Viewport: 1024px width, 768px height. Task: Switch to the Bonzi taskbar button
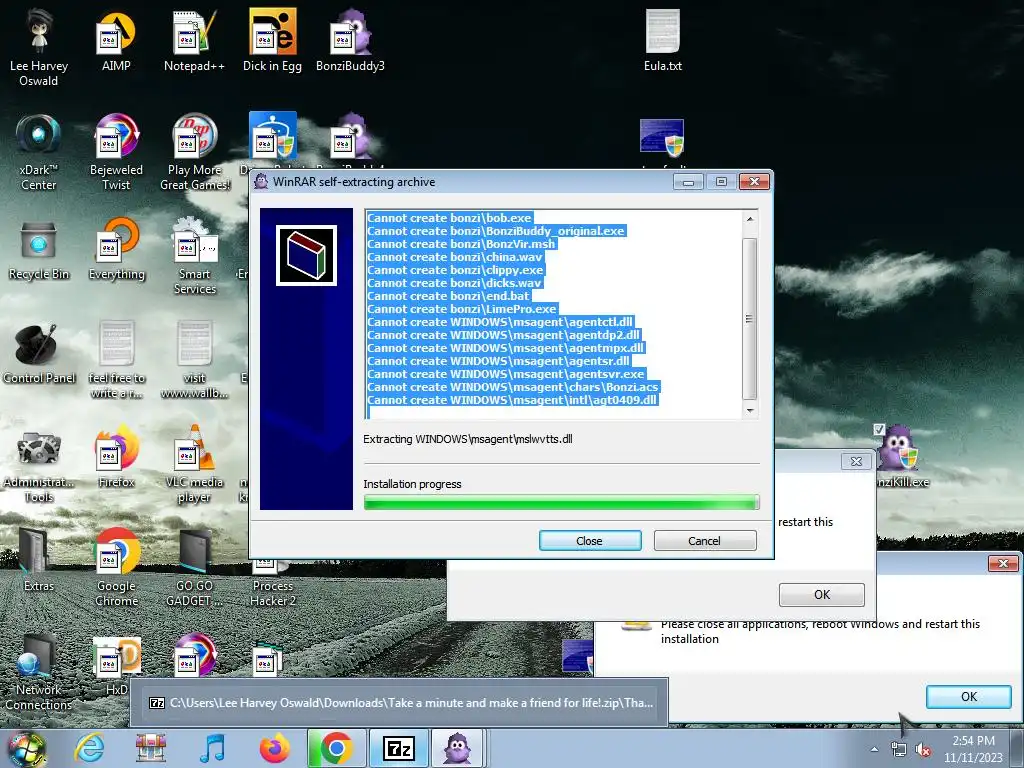click(457, 748)
